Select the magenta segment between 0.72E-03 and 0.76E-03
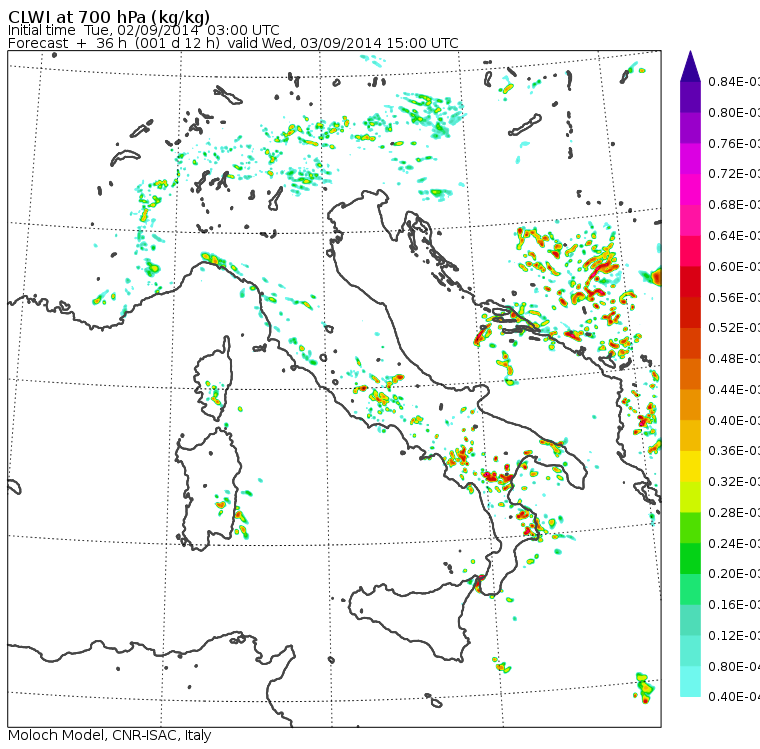 [x=690, y=159]
